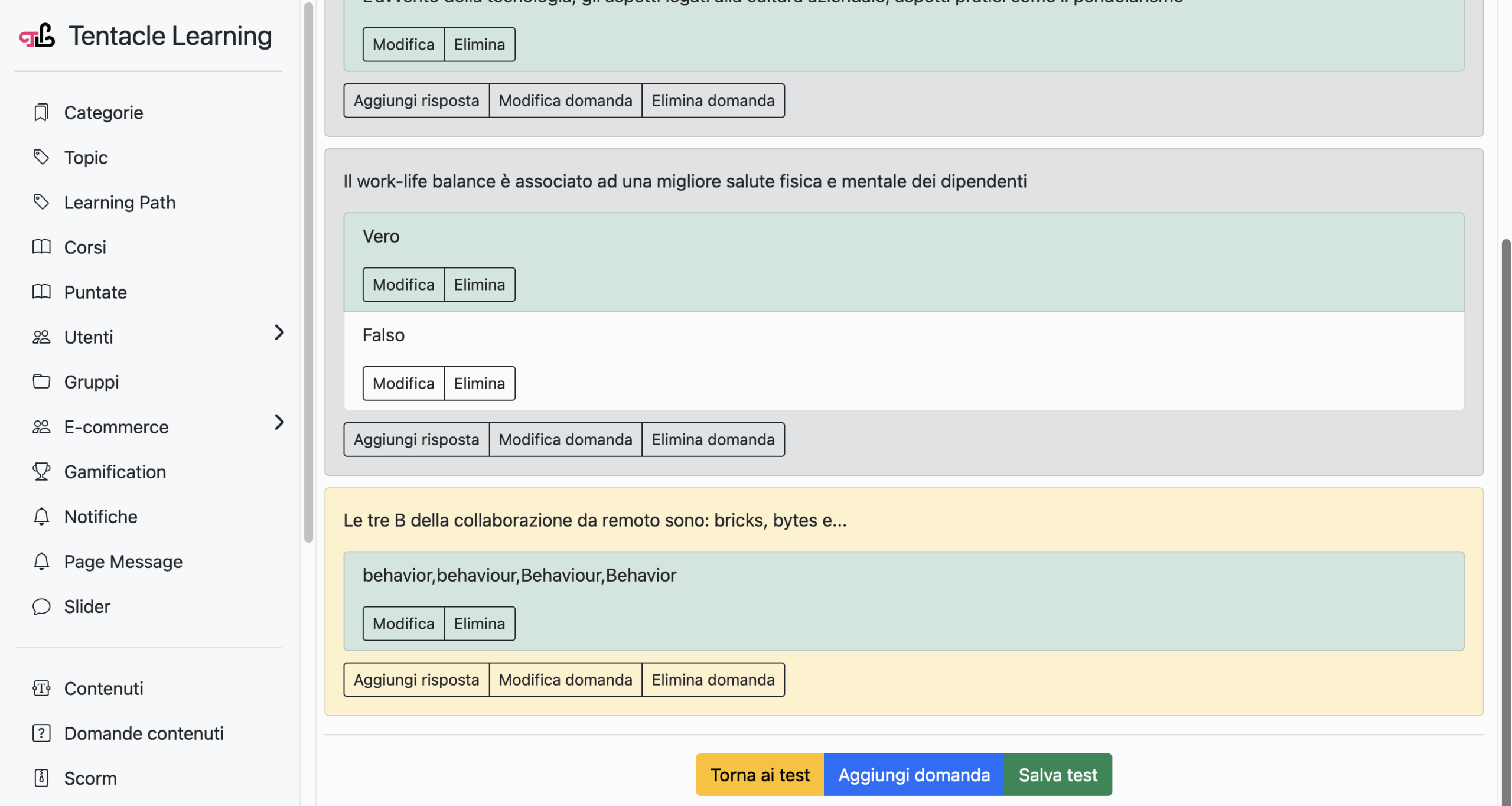Image resolution: width=1512 pixels, height=806 pixels.
Task: Open the Puntate menu item
Action: pyautogui.click(x=95, y=292)
